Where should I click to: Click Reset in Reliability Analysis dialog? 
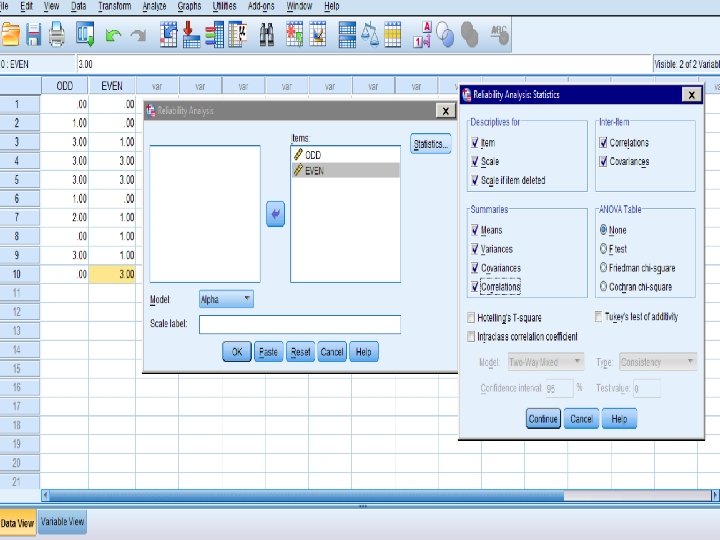(300, 352)
